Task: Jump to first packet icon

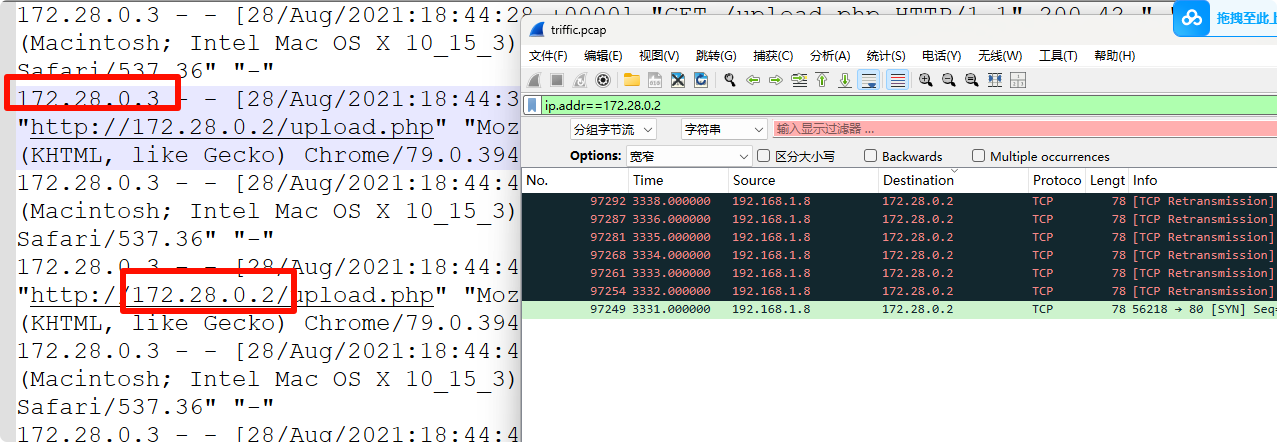Action: [822, 80]
